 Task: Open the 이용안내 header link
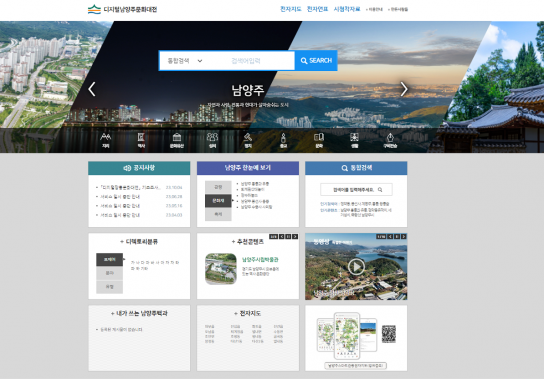(374, 10)
